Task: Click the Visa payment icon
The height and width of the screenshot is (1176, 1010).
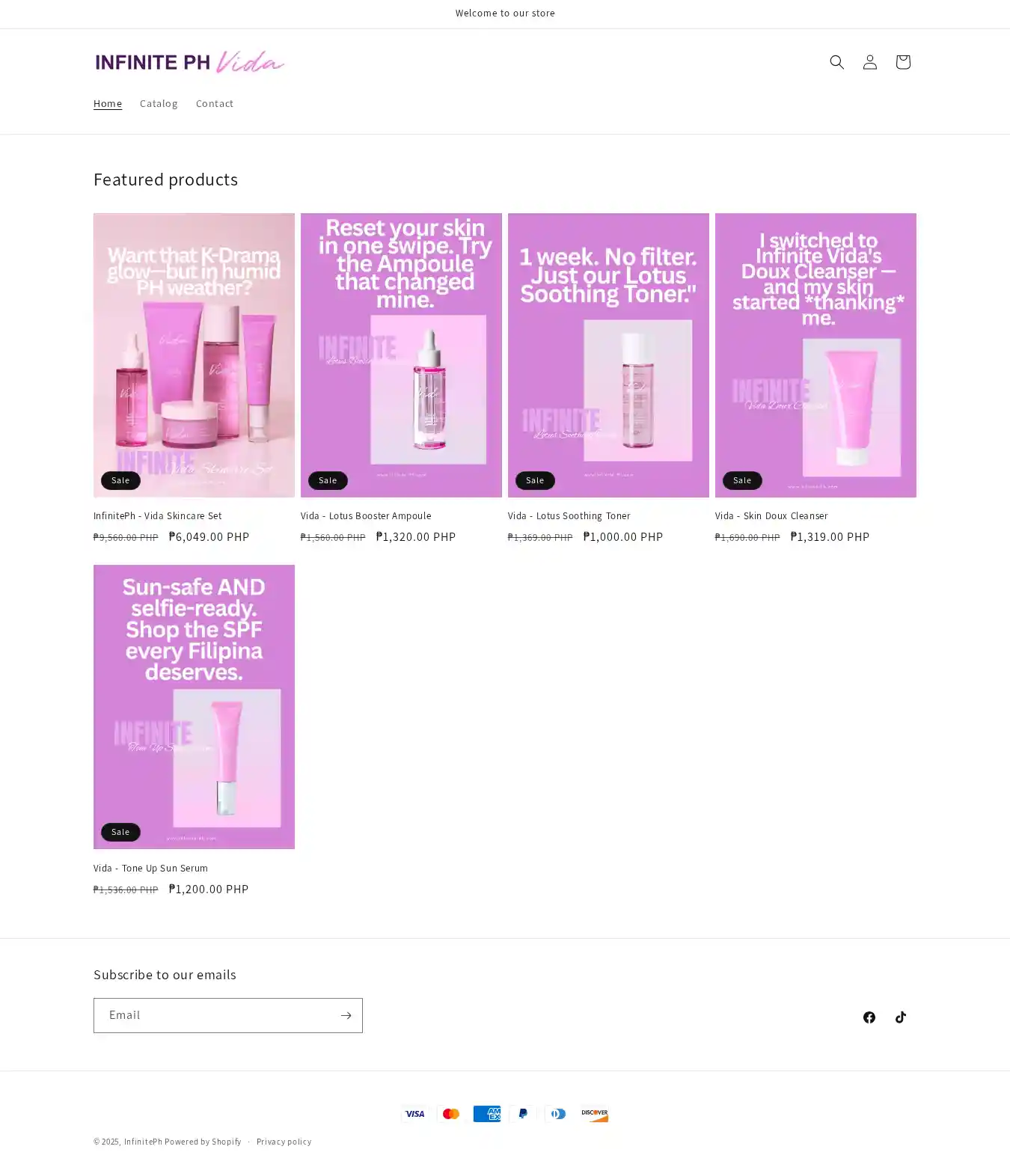Action: (x=414, y=1113)
